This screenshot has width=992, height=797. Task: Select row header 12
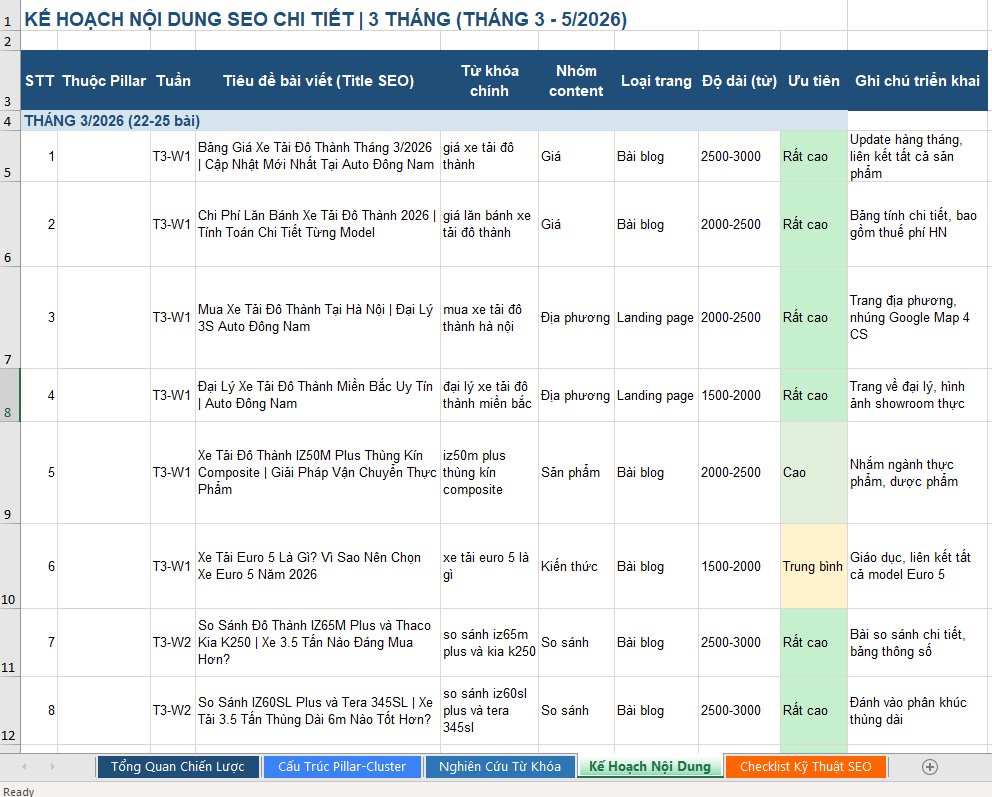coord(9,711)
